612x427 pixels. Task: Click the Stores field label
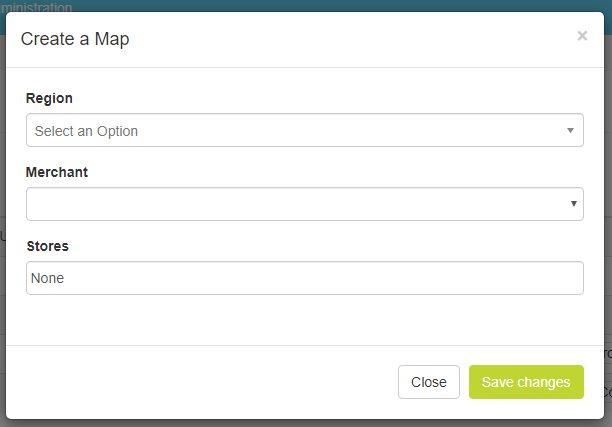click(x=47, y=246)
